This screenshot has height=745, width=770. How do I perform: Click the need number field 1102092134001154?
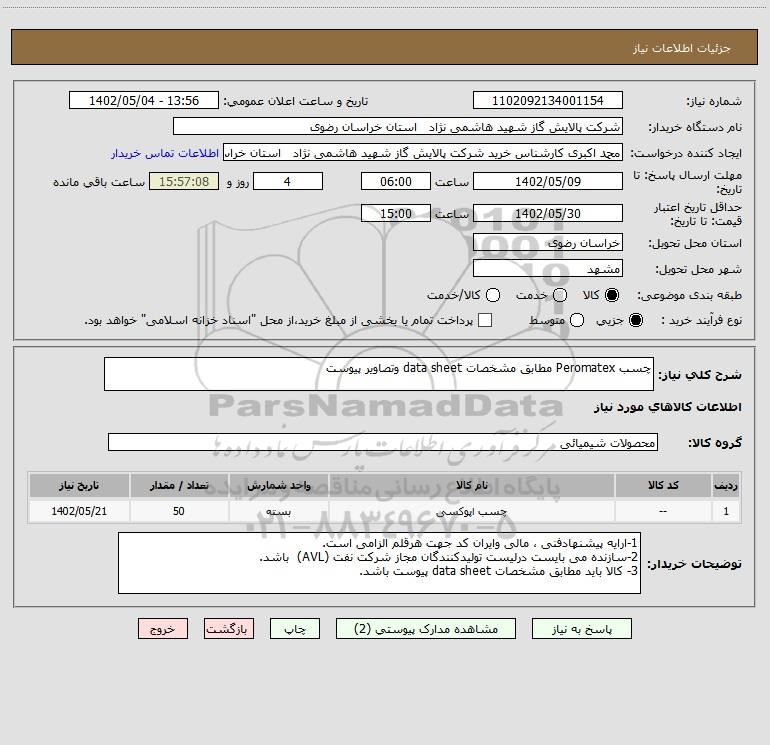(x=548, y=100)
